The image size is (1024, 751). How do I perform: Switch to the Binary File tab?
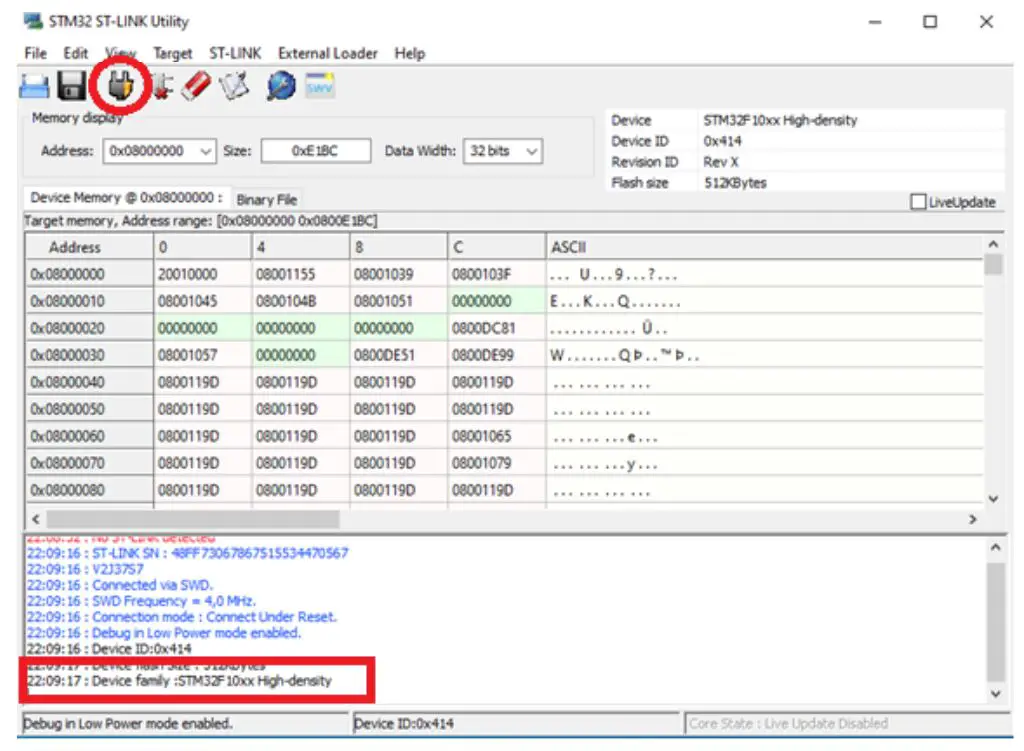tap(266, 199)
